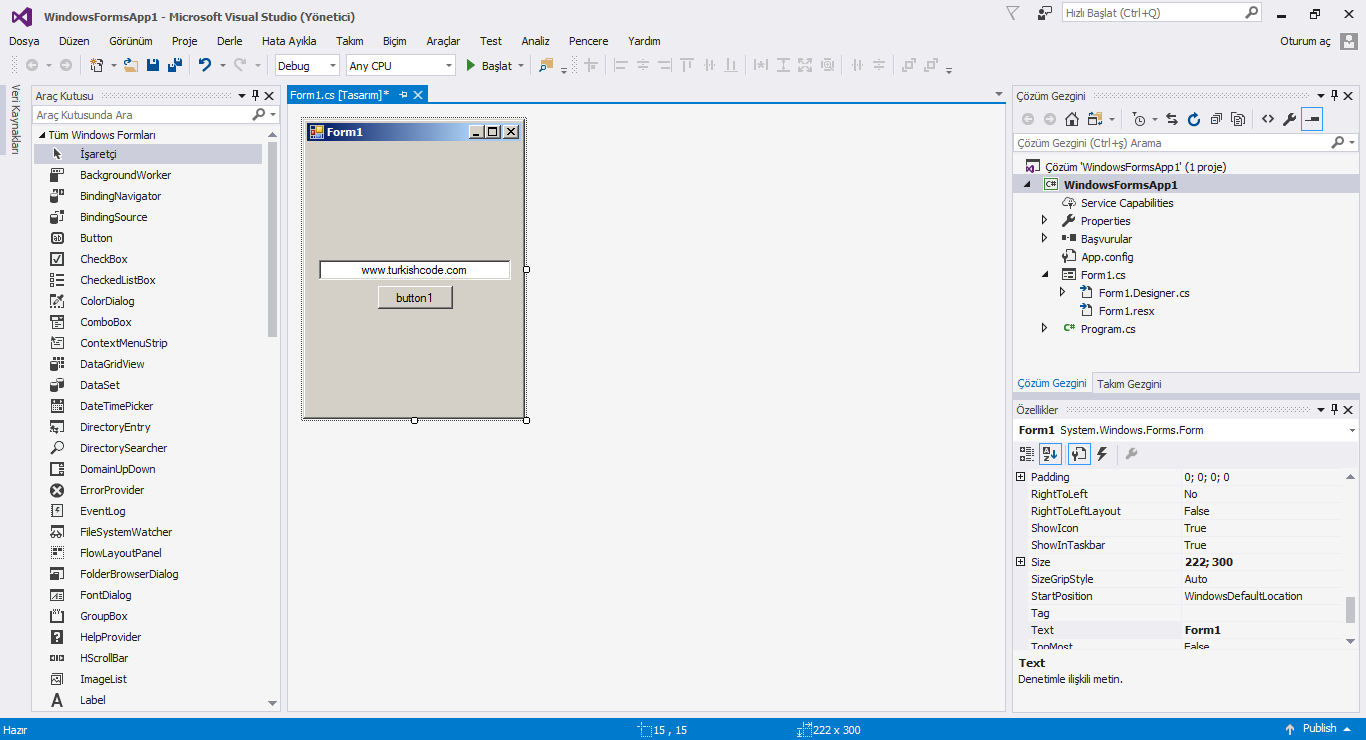Expand the Başvurular references node
The height and width of the screenshot is (740, 1366).
[x=1045, y=239]
